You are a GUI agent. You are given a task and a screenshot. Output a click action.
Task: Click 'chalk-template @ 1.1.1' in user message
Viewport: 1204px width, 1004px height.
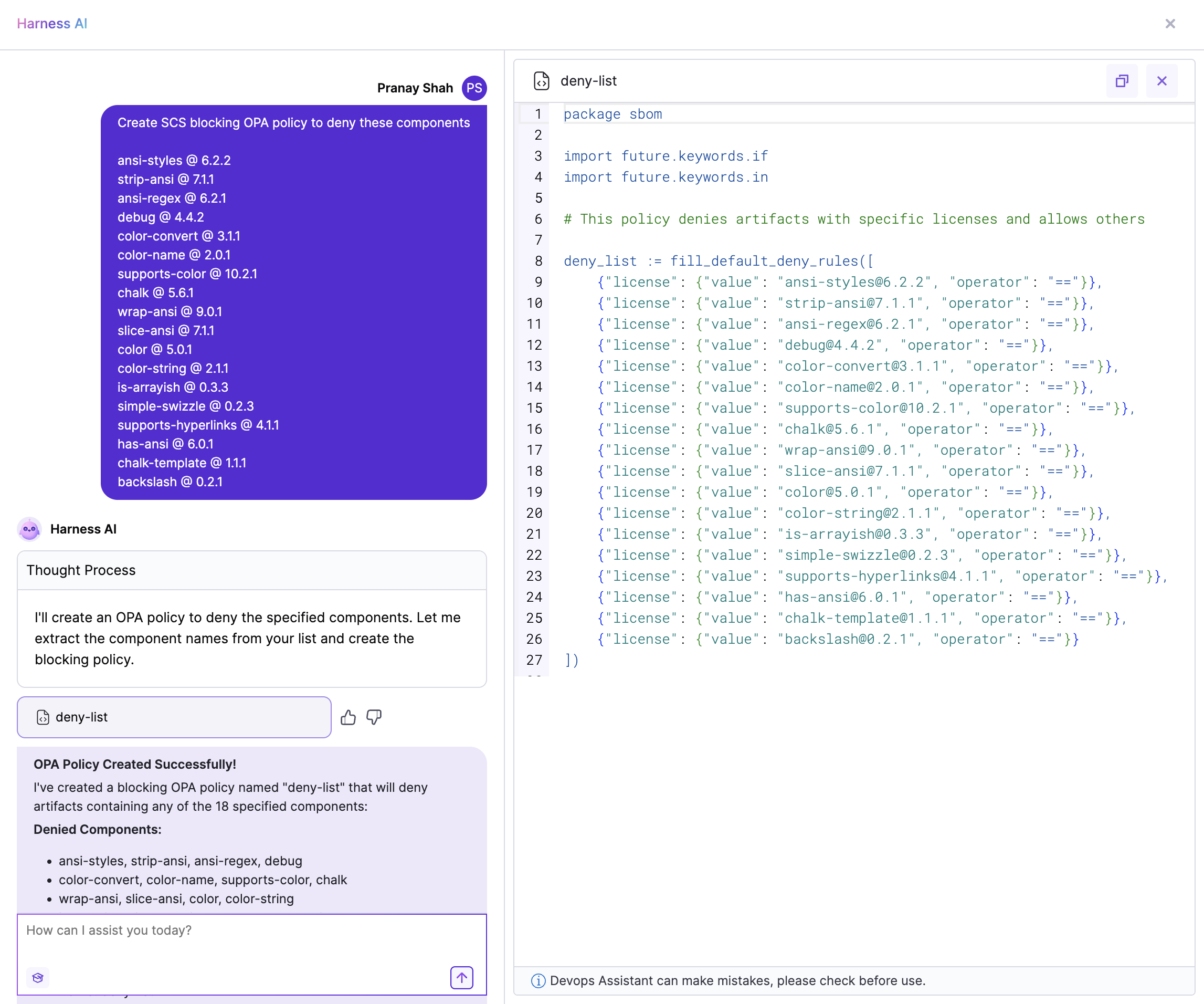point(182,463)
